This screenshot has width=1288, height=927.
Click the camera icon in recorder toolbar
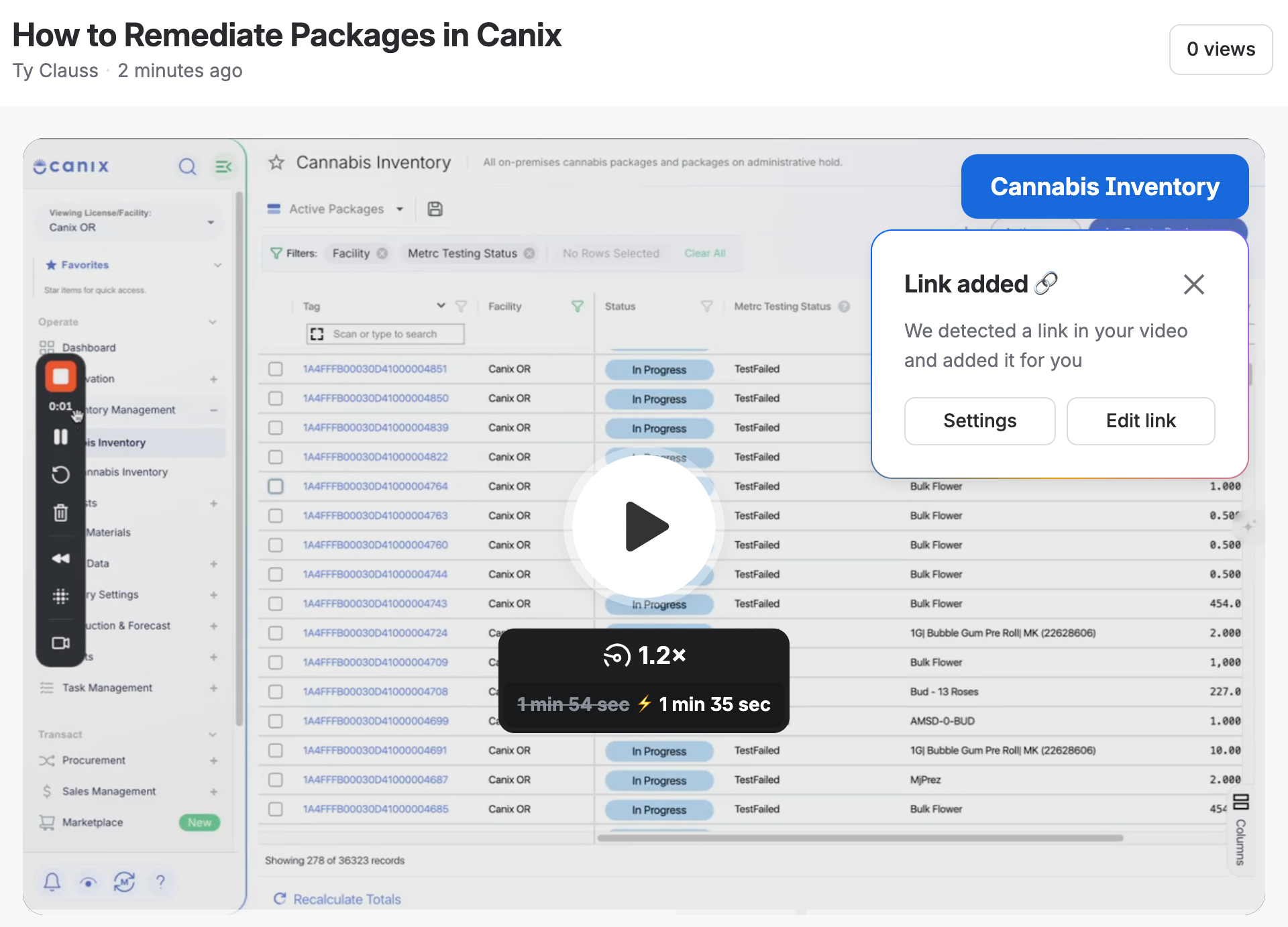click(60, 643)
